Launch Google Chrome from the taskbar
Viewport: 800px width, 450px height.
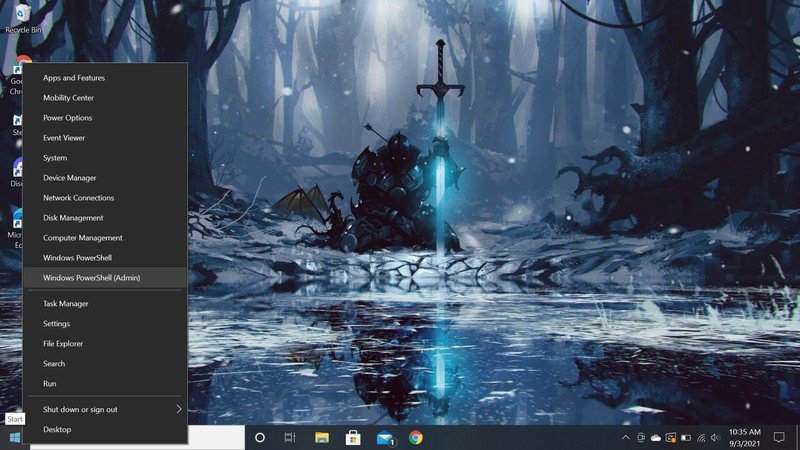[416, 438]
